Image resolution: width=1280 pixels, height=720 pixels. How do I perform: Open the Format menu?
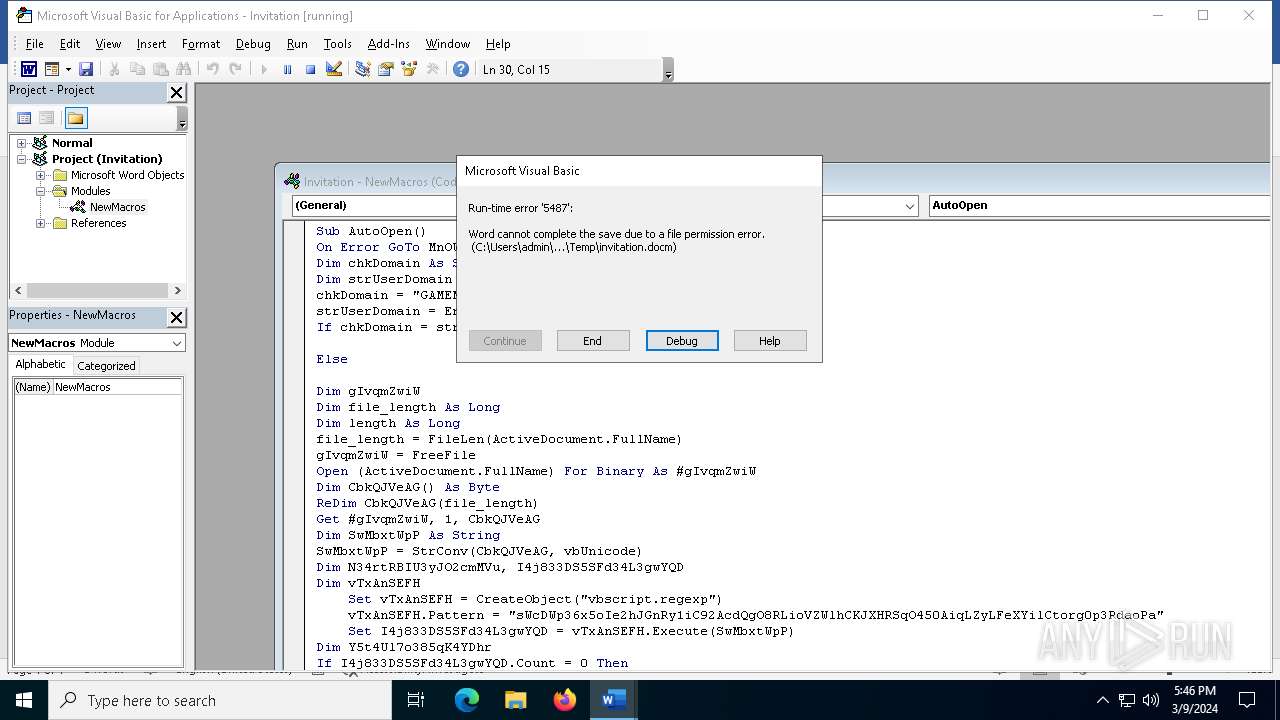coord(201,44)
